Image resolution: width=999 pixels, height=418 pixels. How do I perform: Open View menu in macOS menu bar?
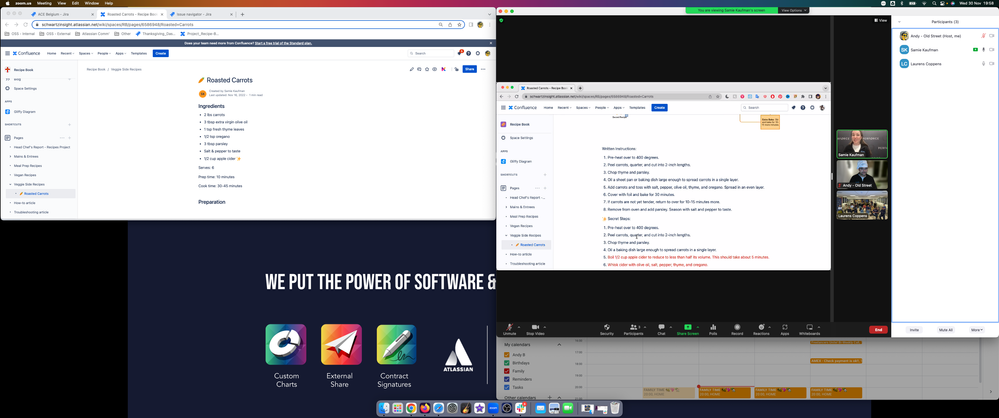point(62,3)
